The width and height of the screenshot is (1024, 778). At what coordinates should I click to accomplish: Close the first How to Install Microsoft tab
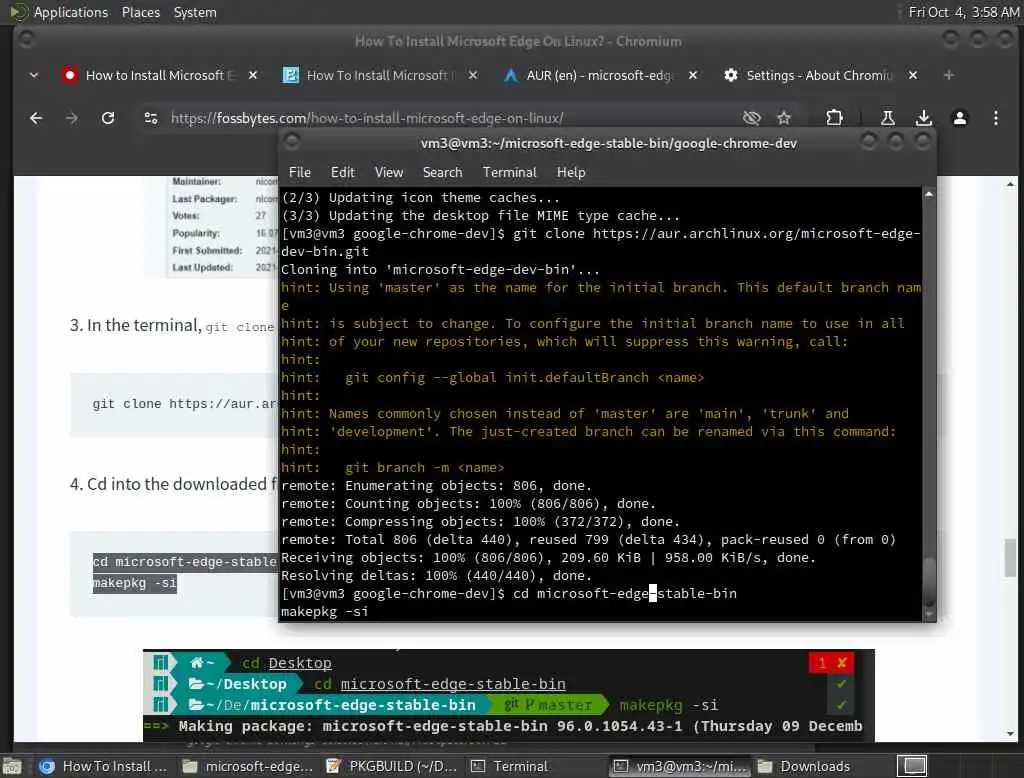point(253,76)
